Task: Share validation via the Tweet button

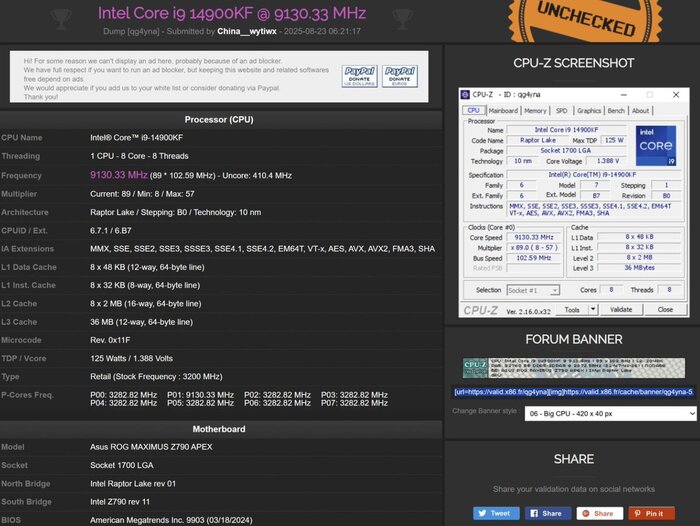Action: (x=496, y=513)
